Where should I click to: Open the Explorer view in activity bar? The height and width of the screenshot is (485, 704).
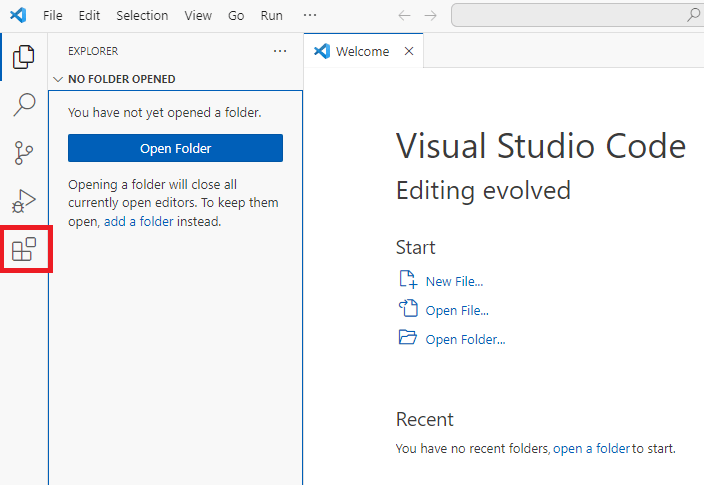pyautogui.click(x=23, y=58)
